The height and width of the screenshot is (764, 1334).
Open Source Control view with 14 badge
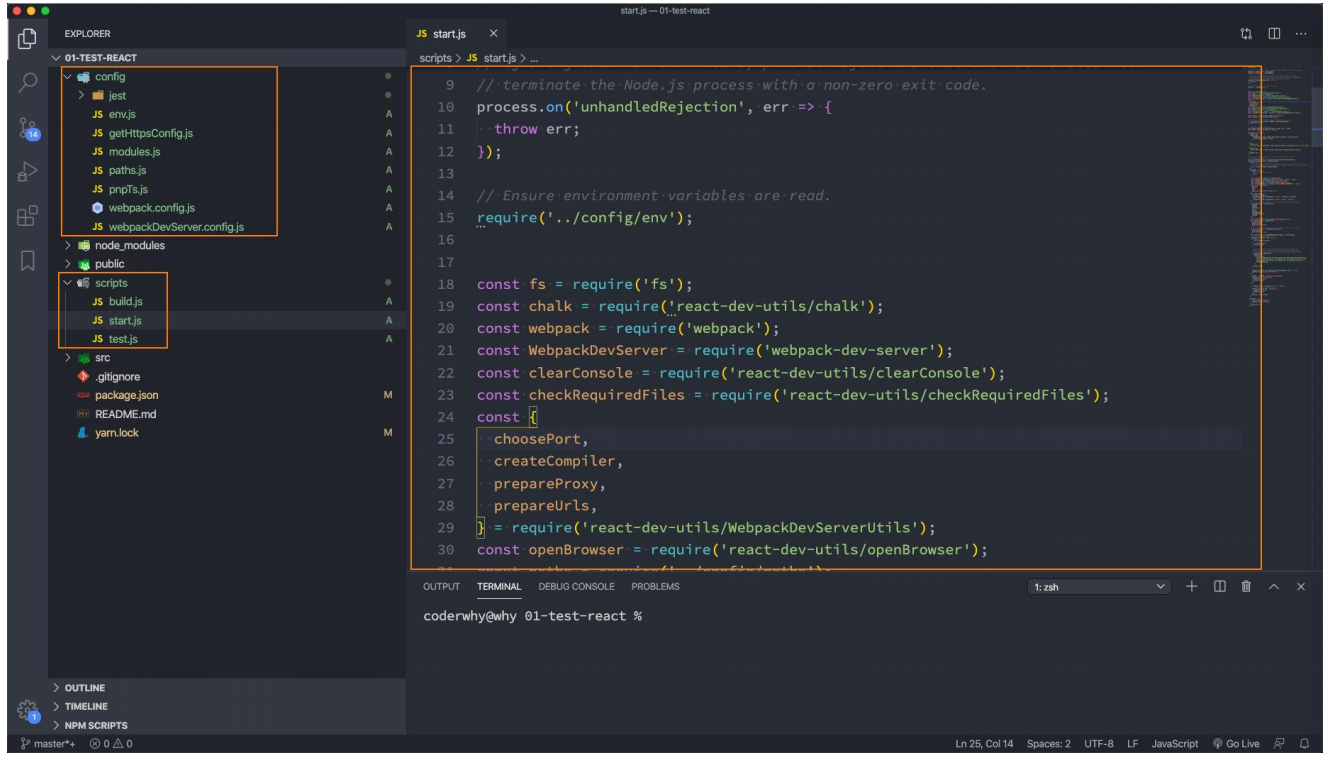28,128
